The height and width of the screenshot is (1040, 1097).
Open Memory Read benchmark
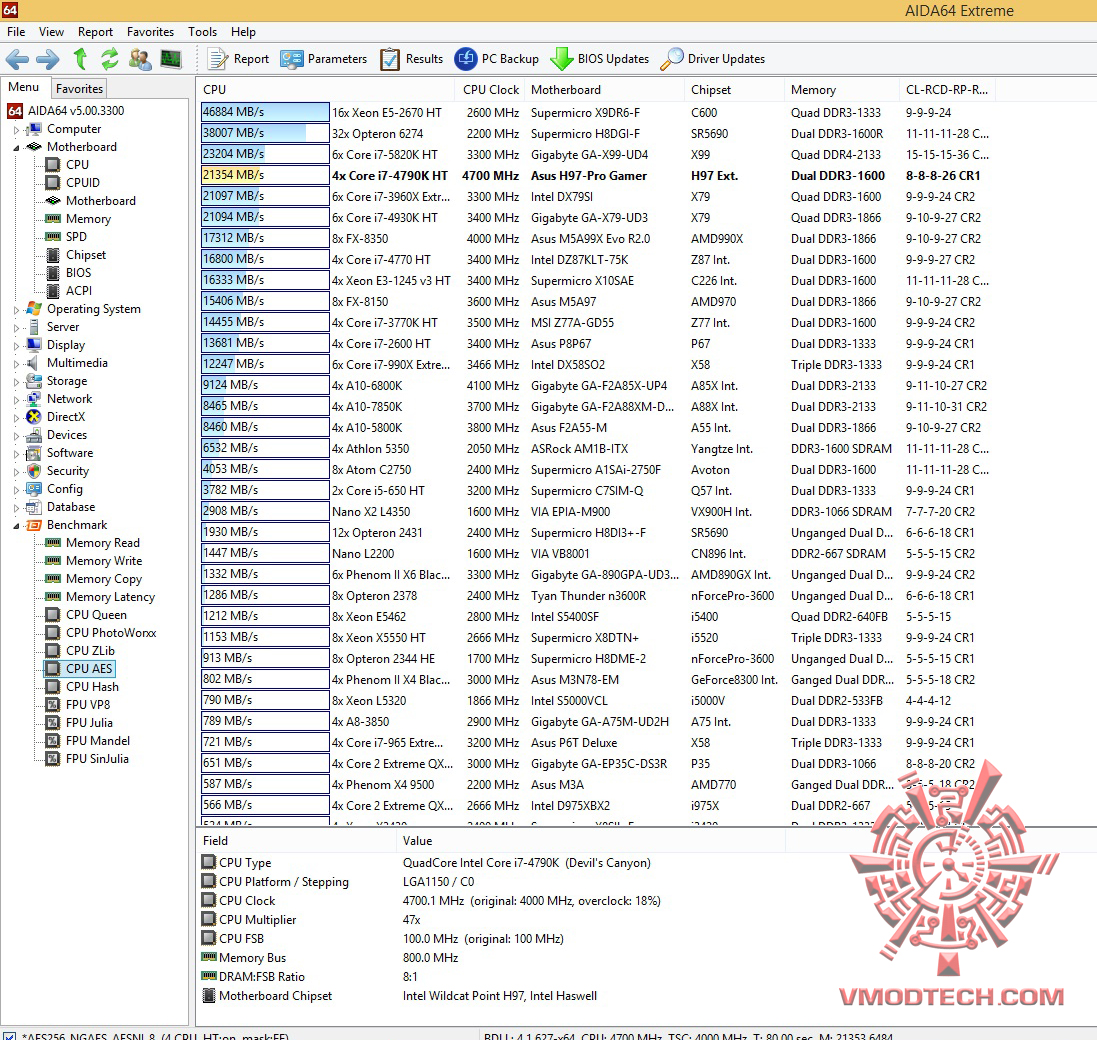tap(92, 543)
